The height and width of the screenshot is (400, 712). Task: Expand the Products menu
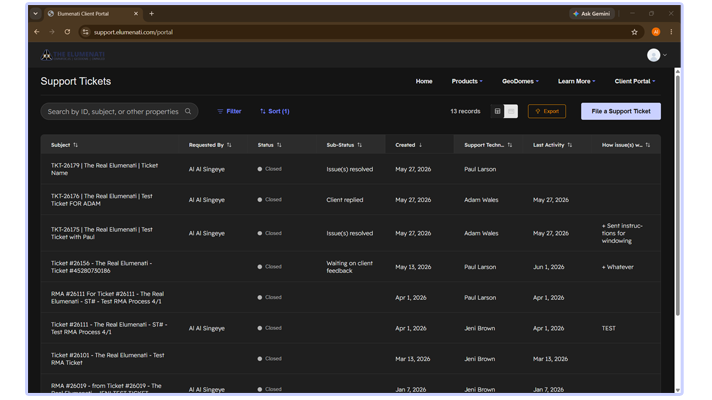[x=467, y=81]
